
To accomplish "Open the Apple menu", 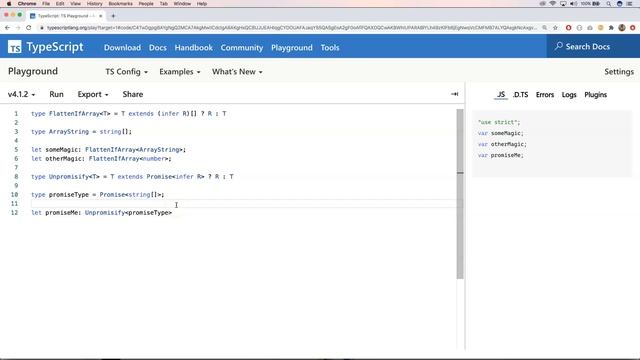I will click(9, 4).
